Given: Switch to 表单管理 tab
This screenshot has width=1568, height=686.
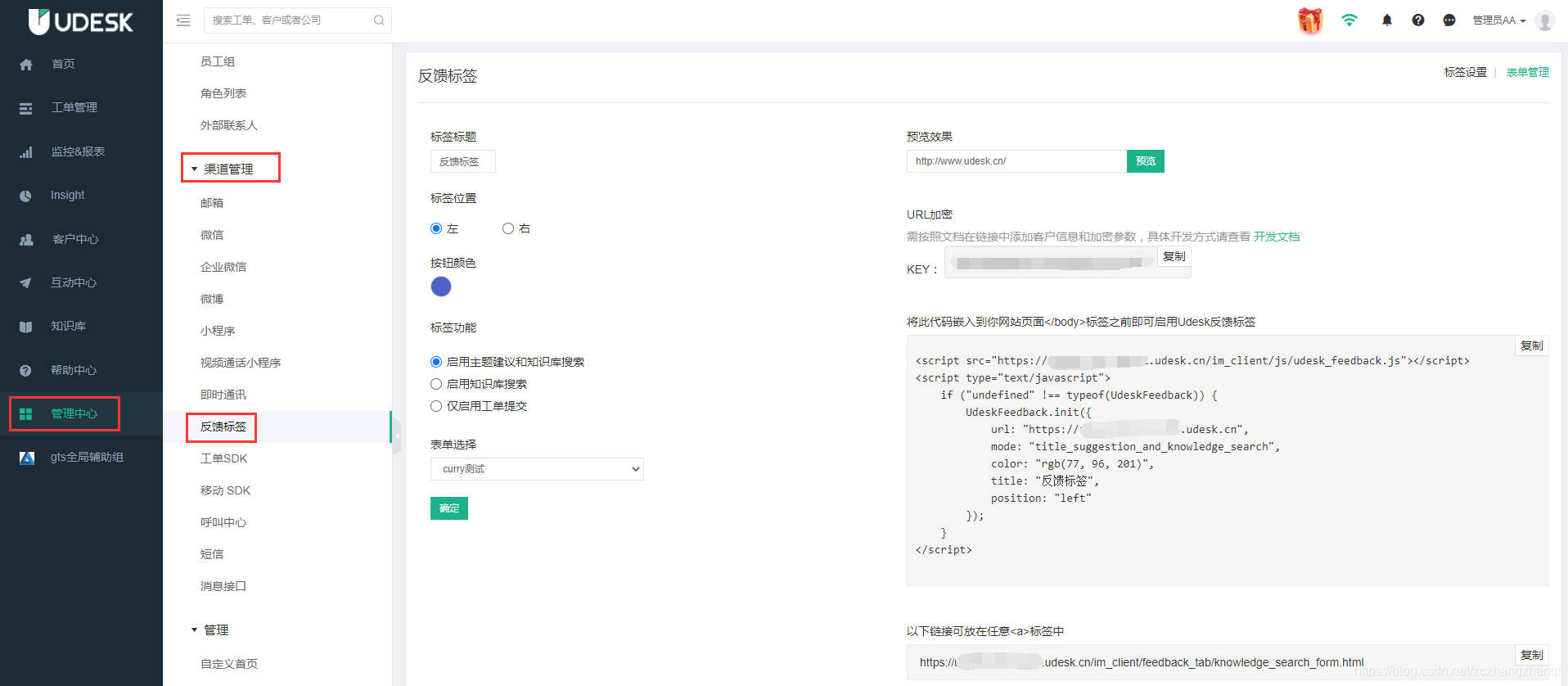Looking at the screenshot, I should coord(1527,72).
